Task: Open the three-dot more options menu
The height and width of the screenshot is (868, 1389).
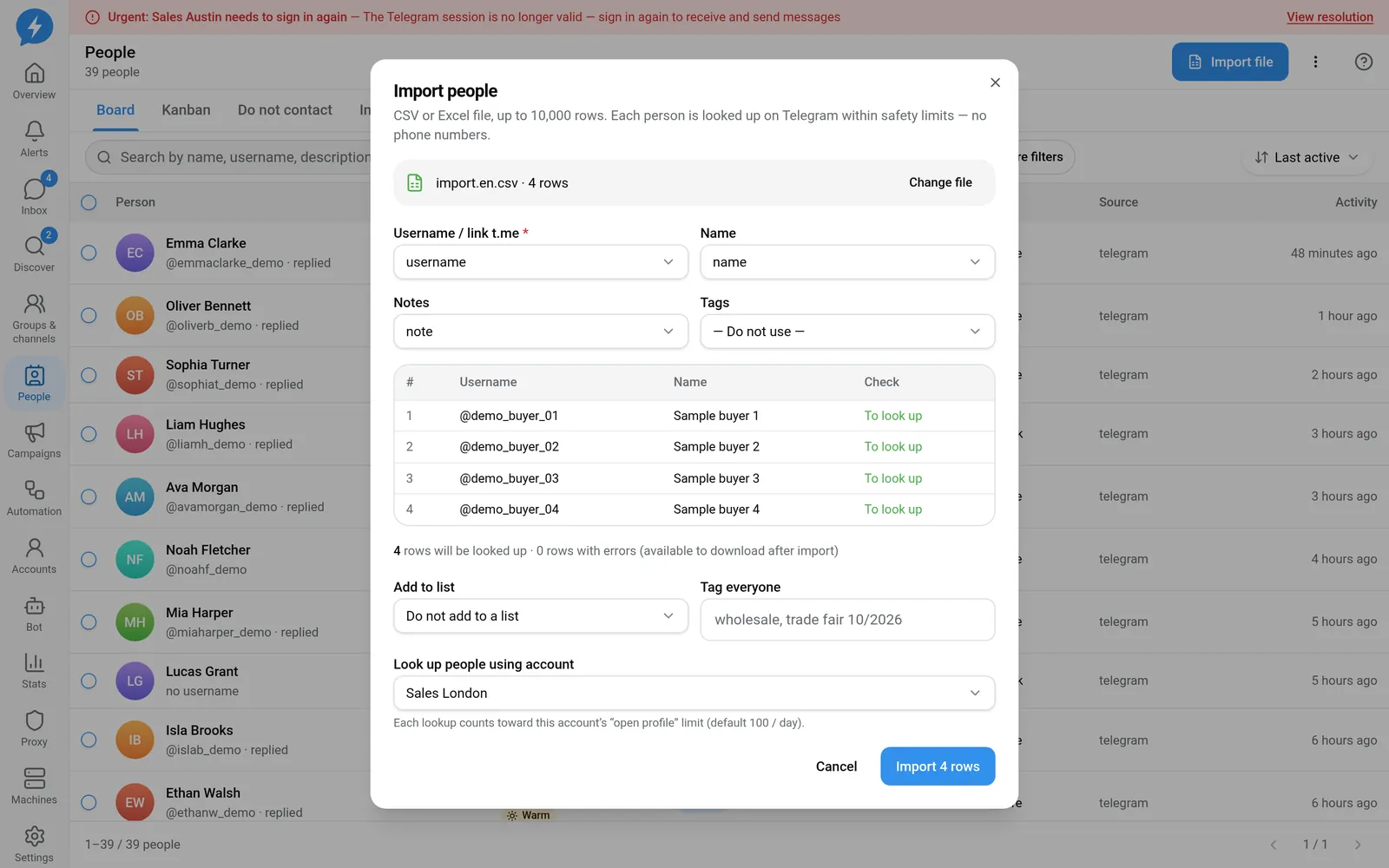Action: [1315, 62]
